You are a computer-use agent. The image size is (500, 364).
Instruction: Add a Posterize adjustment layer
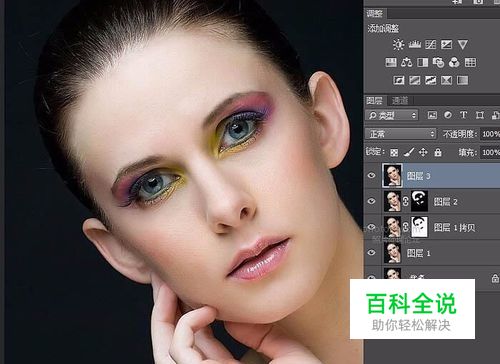[414, 80]
